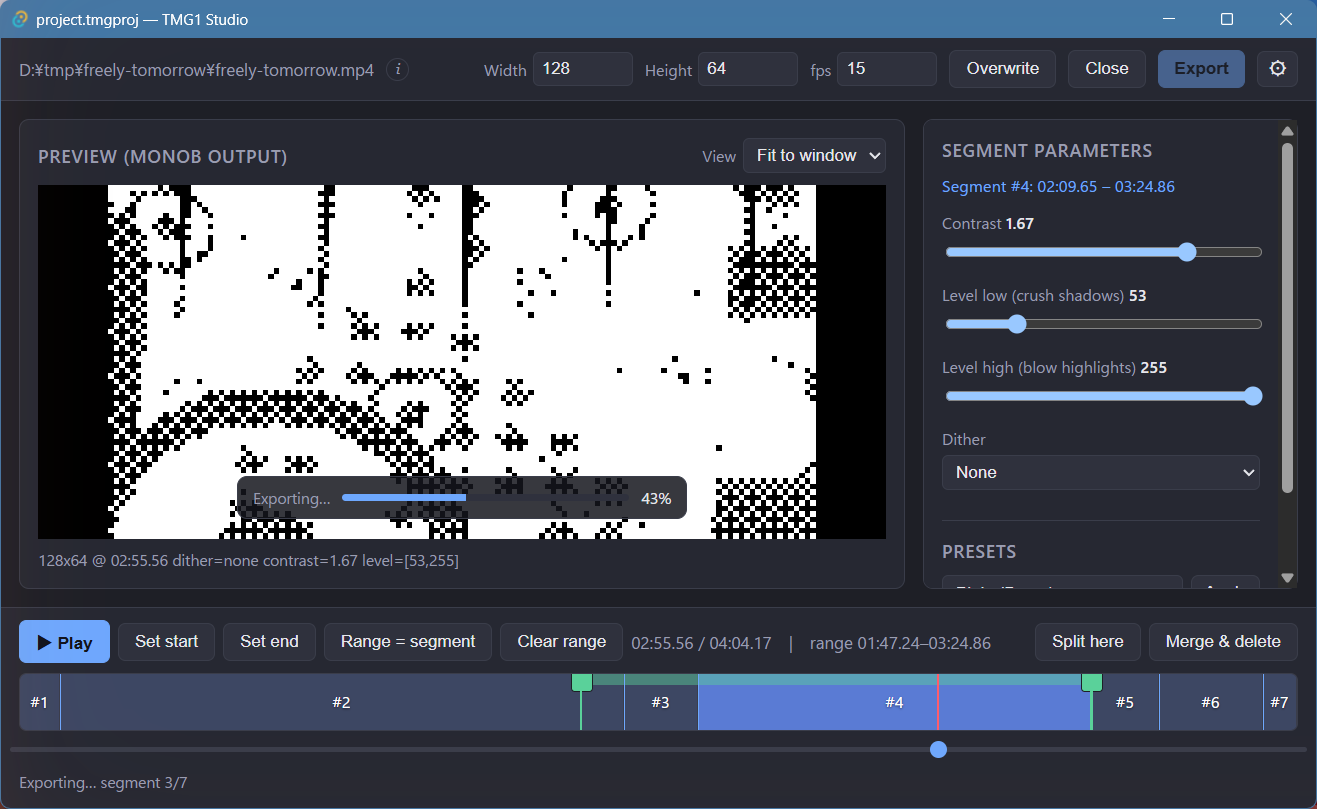The height and width of the screenshot is (809, 1317).
Task: Click Clear range
Action: tap(562, 642)
